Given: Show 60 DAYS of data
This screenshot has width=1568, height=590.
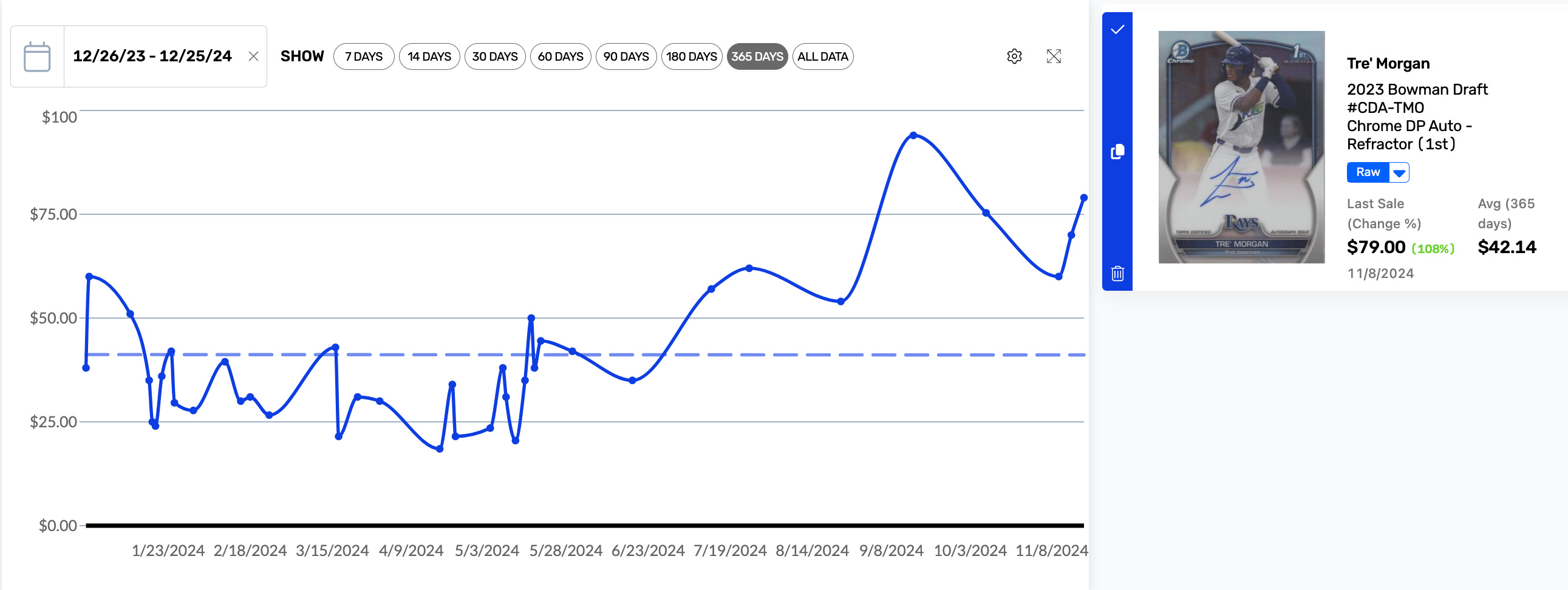Looking at the screenshot, I should [561, 56].
